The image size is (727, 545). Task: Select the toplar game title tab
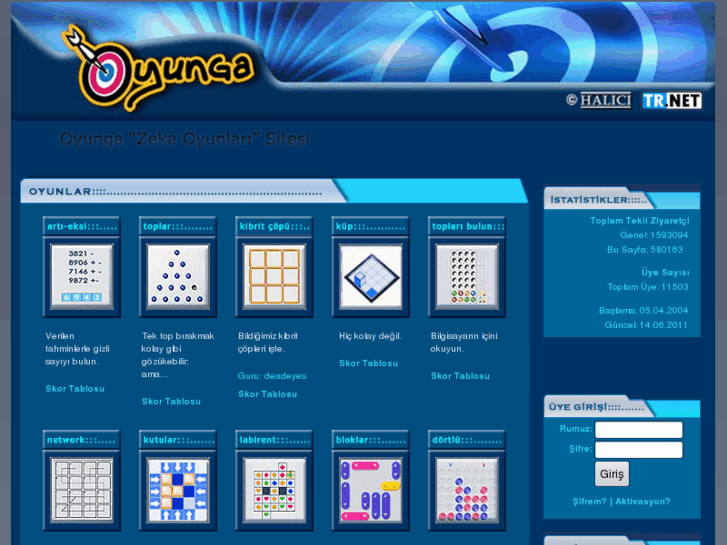178,226
